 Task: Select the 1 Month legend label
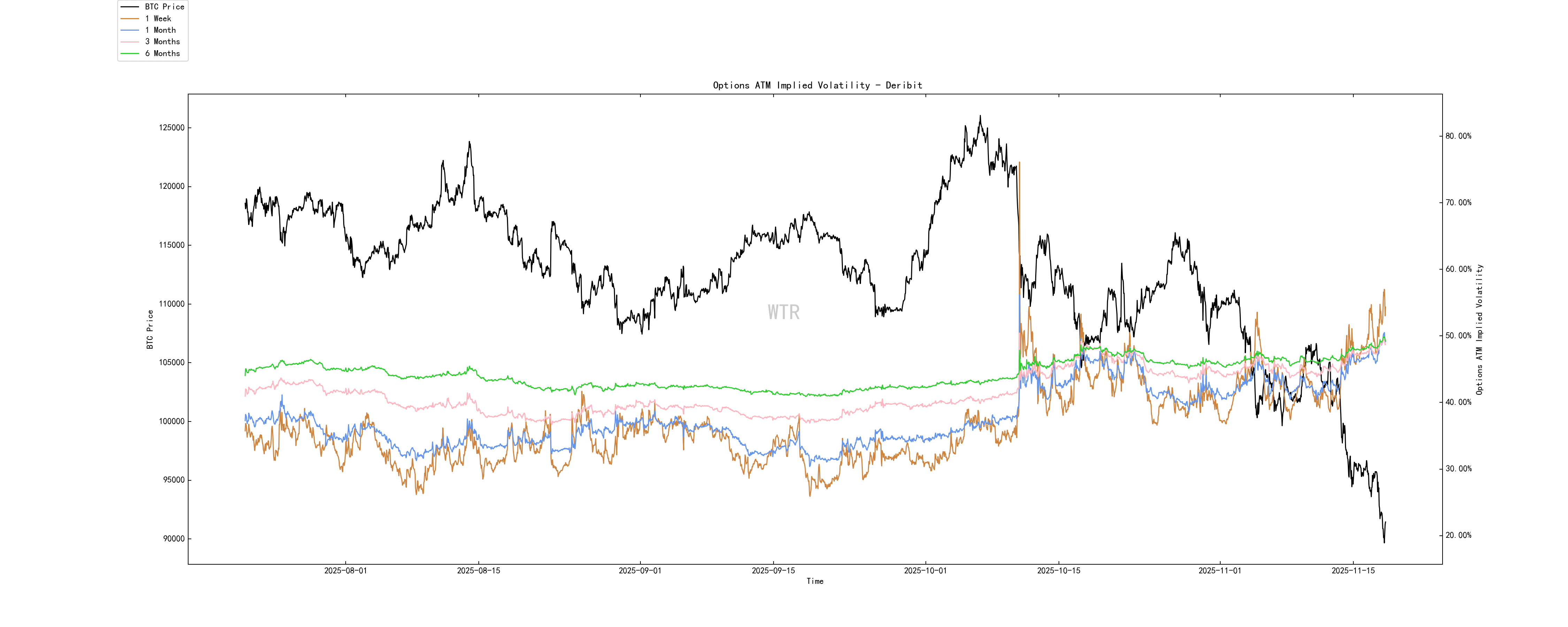click(161, 30)
